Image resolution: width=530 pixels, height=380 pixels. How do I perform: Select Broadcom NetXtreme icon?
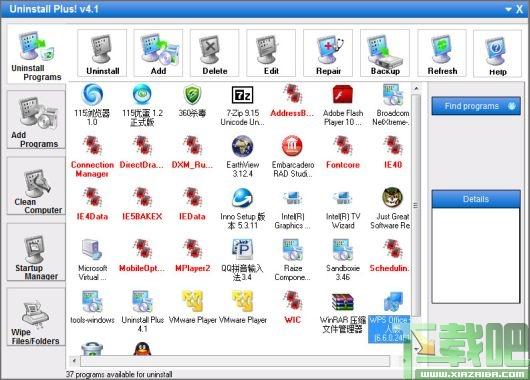[x=392, y=95]
